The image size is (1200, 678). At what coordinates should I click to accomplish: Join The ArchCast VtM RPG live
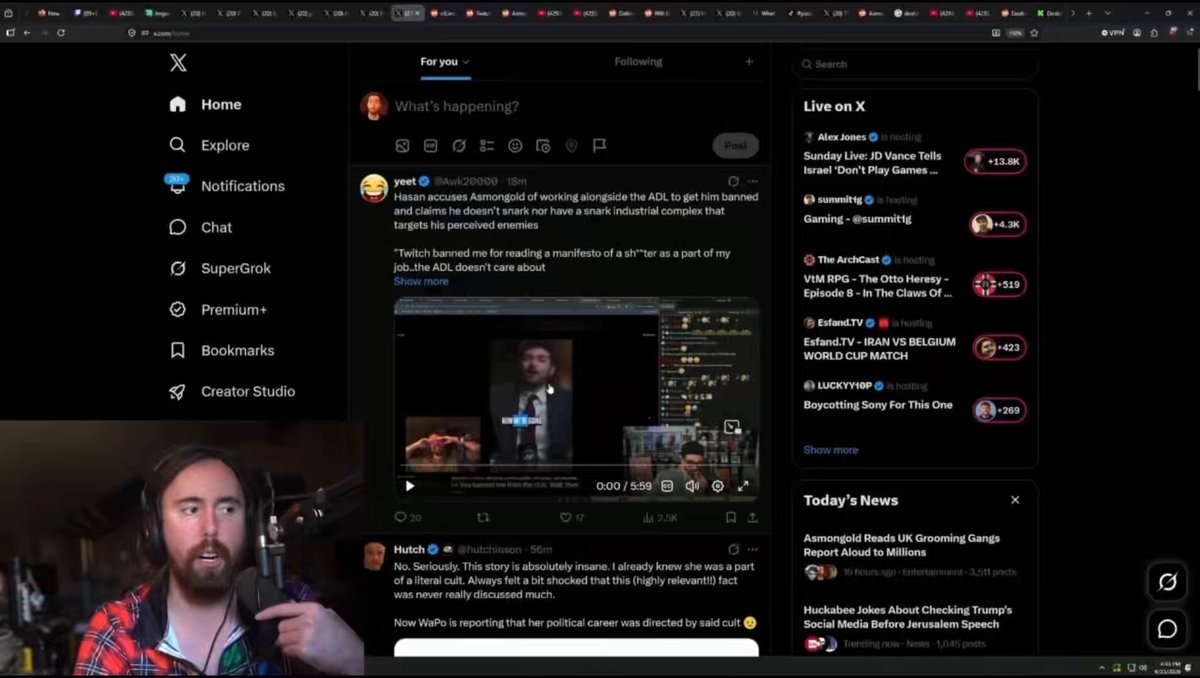tap(999, 285)
